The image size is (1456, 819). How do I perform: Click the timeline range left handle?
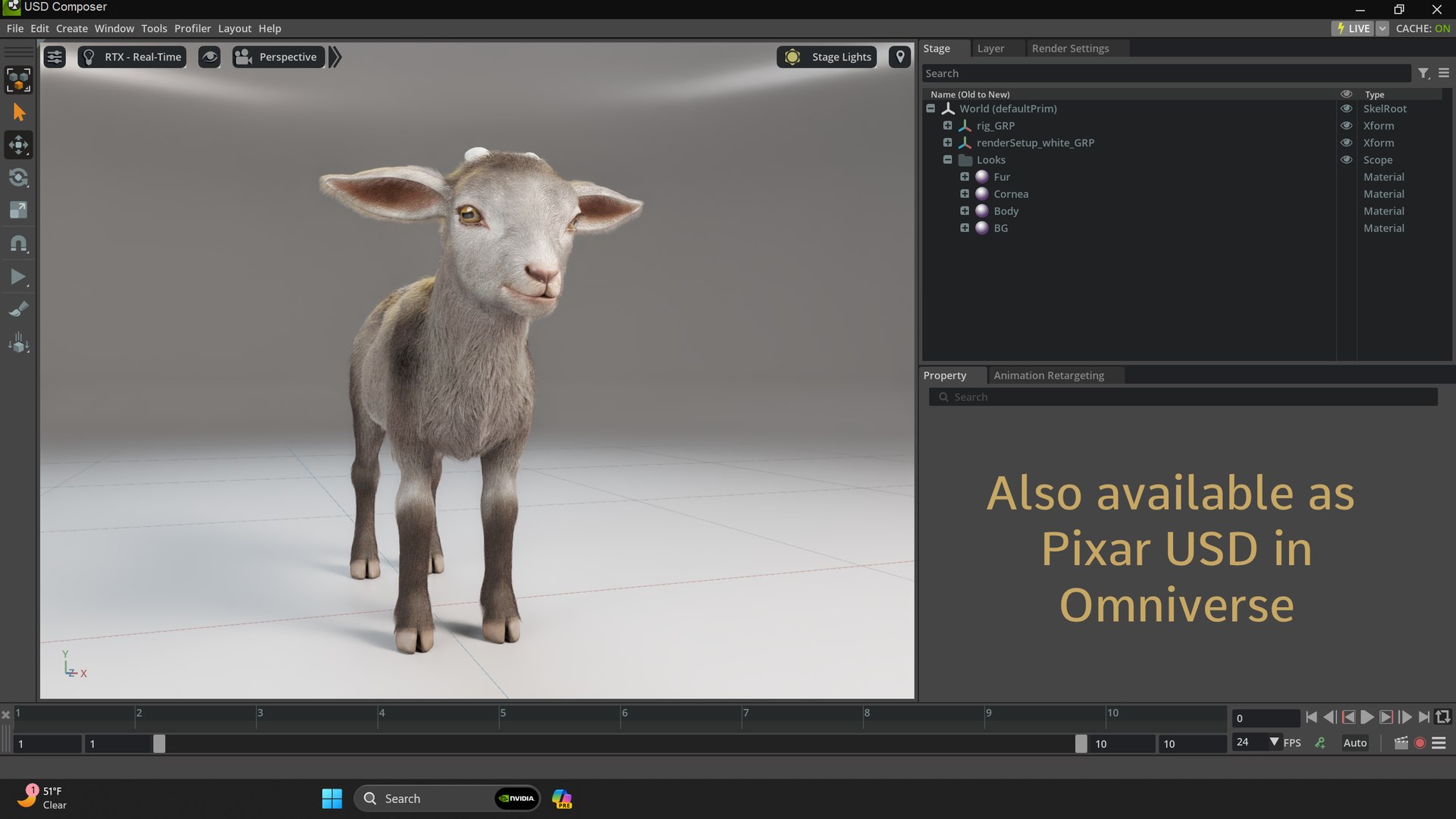coord(159,744)
